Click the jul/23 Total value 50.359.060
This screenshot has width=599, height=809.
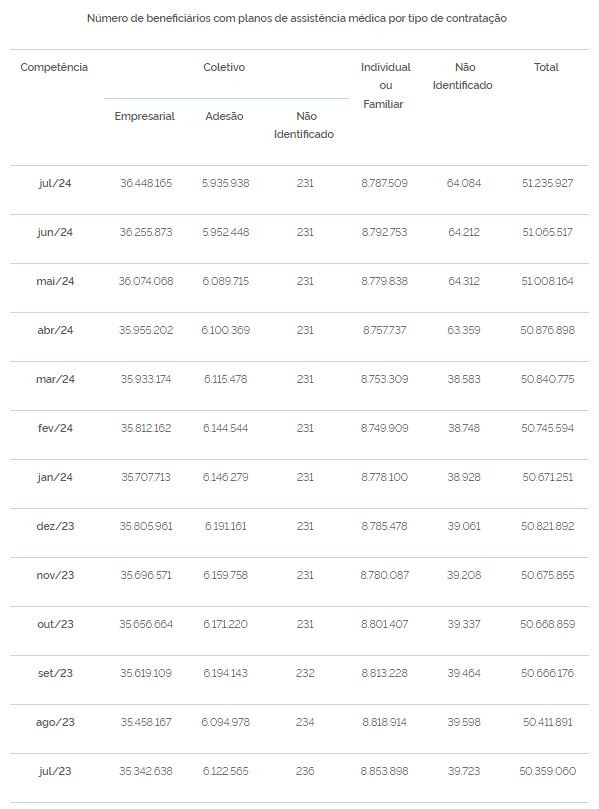coord(547,771)
